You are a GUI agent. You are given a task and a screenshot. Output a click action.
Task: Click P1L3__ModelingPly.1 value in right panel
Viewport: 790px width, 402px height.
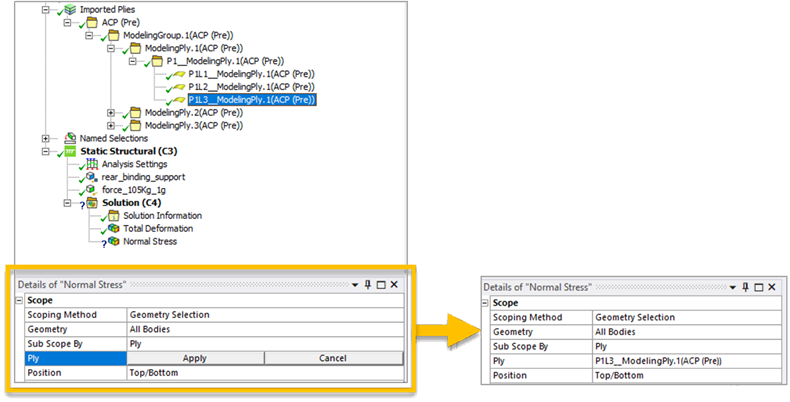[659, 361]
